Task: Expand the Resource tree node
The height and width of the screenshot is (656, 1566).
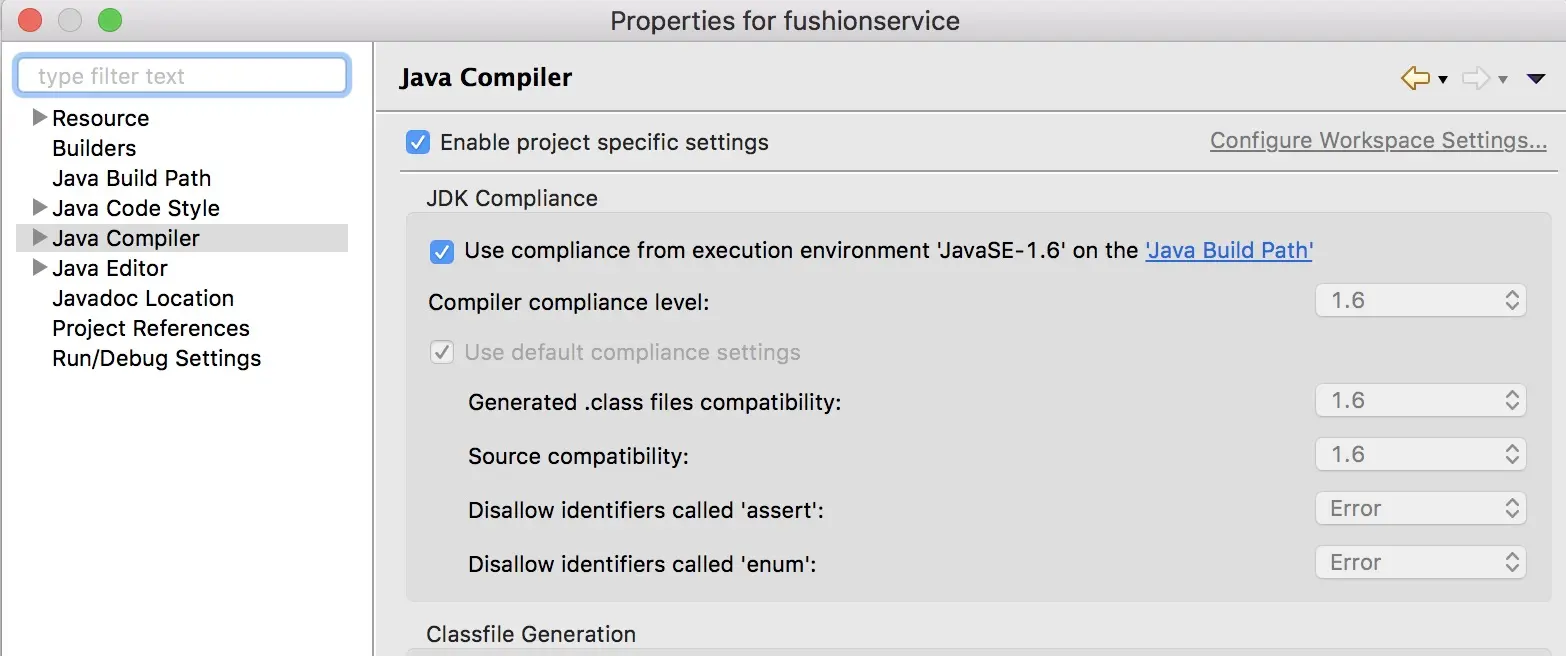Action: (x=40, y=117)
